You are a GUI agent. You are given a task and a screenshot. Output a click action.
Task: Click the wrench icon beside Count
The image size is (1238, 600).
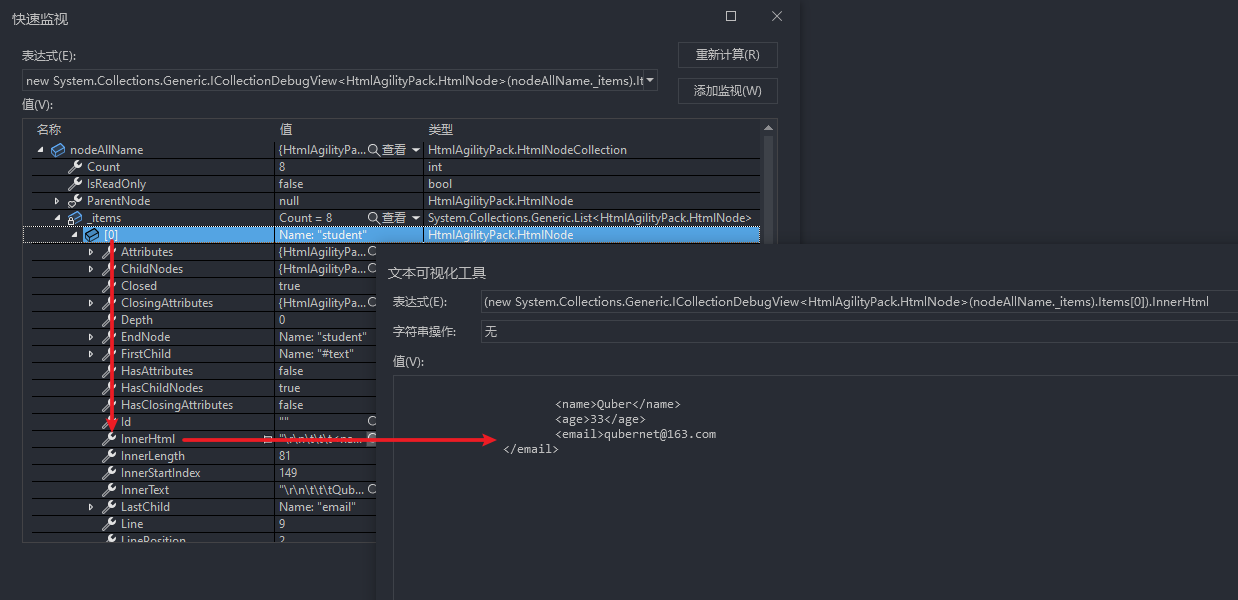tap(75, 167)
